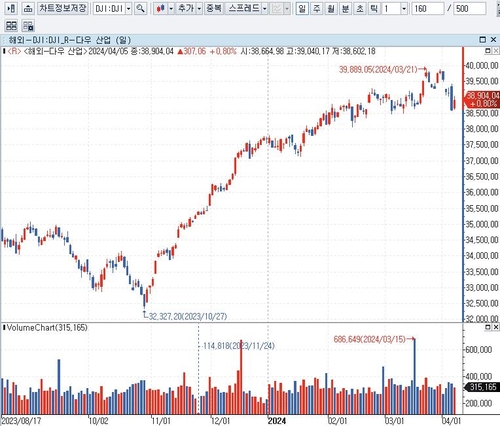
Task: Maximize the 해외-DJI chart window
Action: point(482,40)
